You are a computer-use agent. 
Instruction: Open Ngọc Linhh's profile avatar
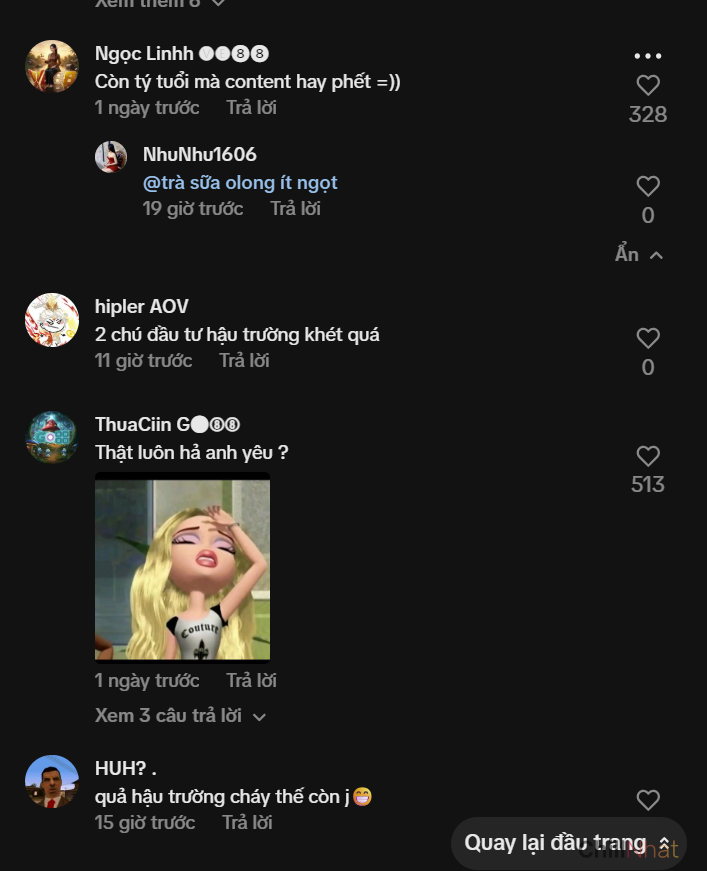(52, 67)
